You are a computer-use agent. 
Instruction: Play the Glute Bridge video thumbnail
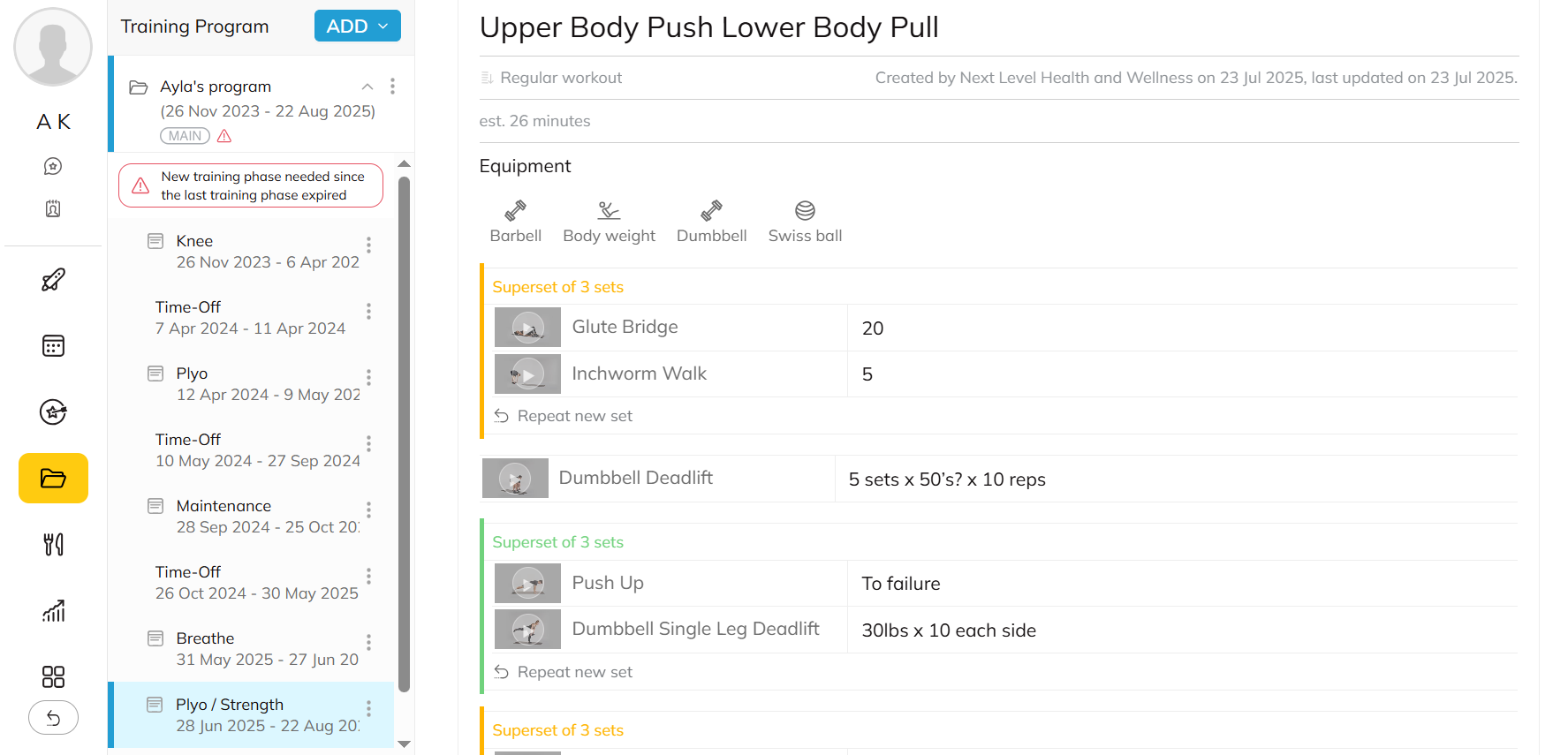[x=527, y=328]
